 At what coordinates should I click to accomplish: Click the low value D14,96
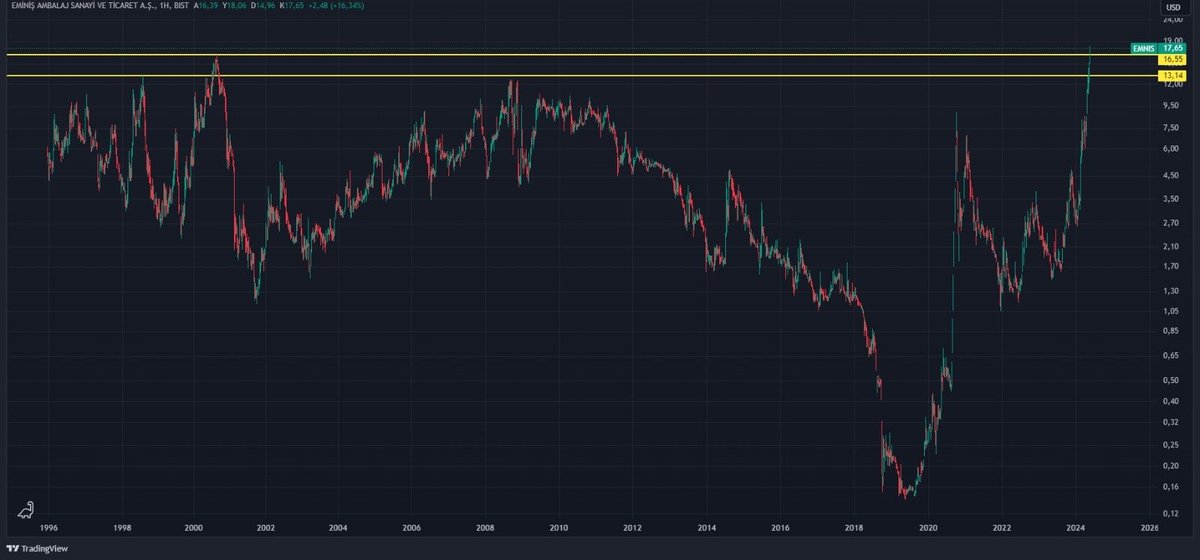point(265,6)
